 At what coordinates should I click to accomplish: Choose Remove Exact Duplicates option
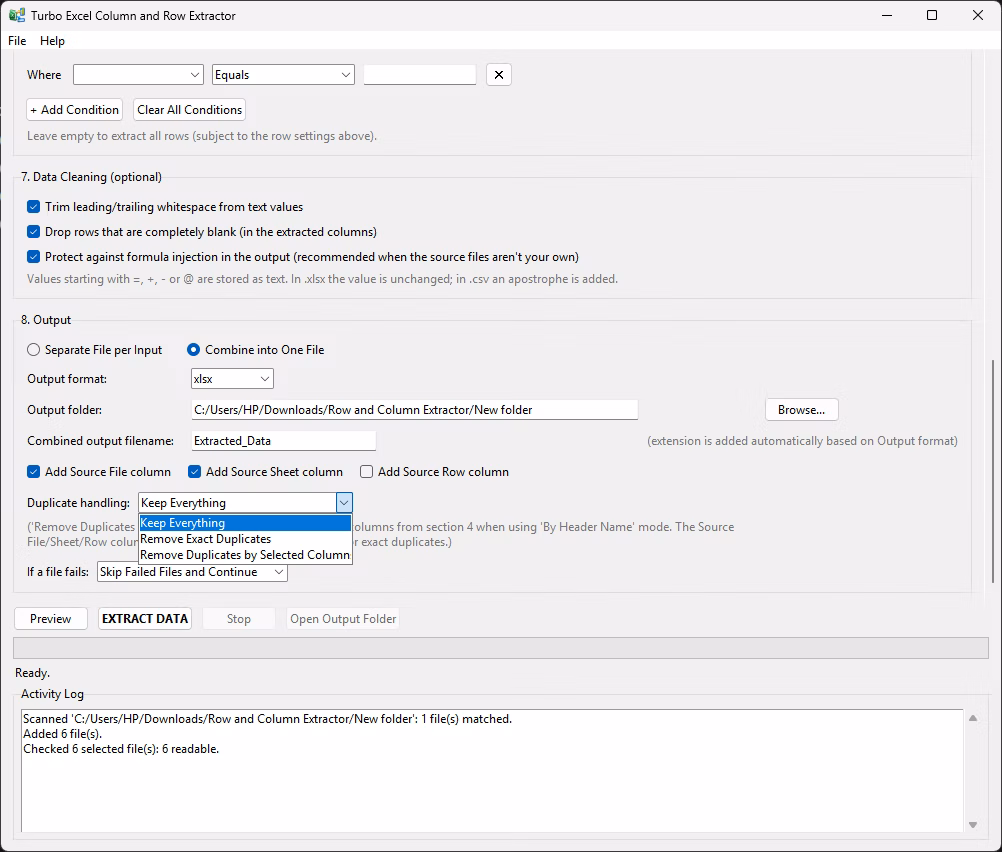coord(245,539)
